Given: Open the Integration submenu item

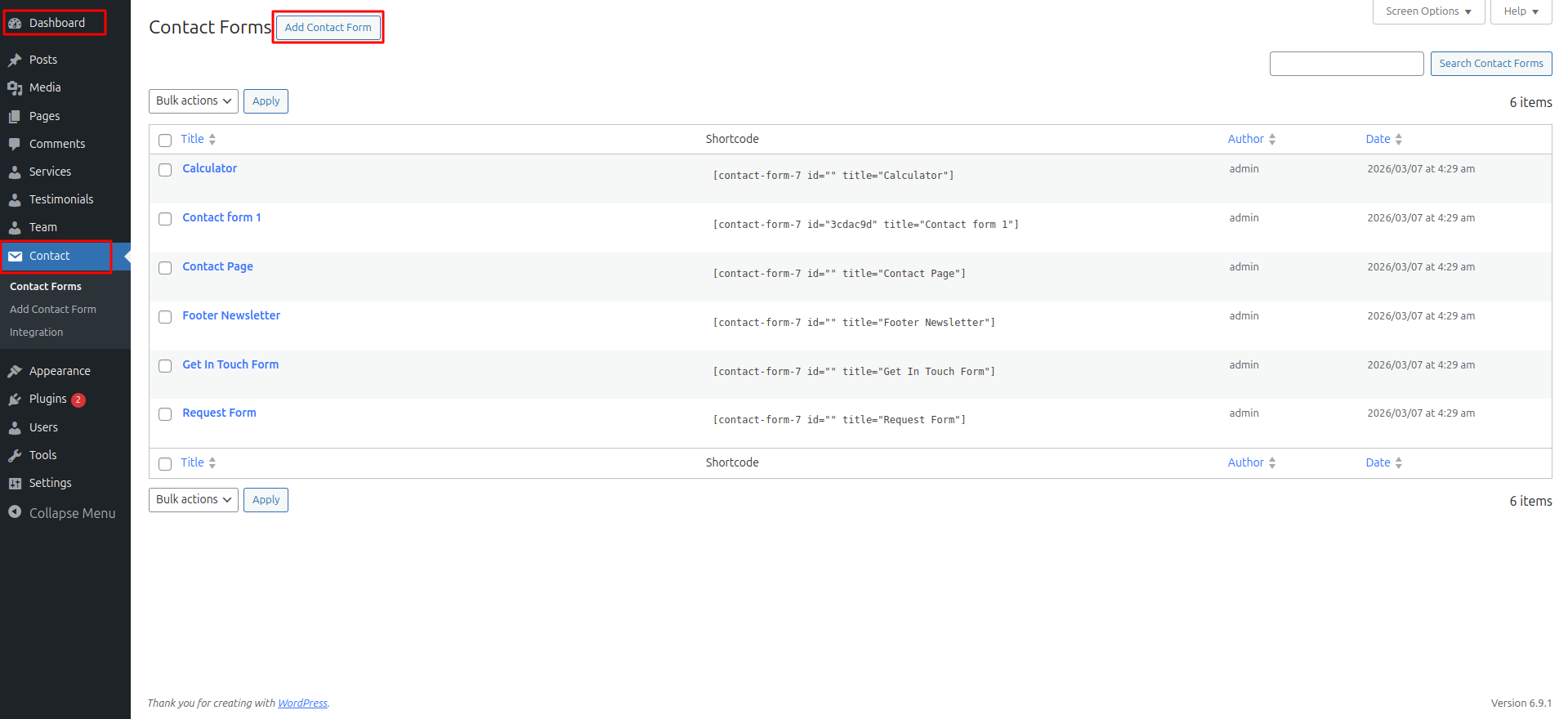Looking at the screenshot, I should click(x=36, y=333).
